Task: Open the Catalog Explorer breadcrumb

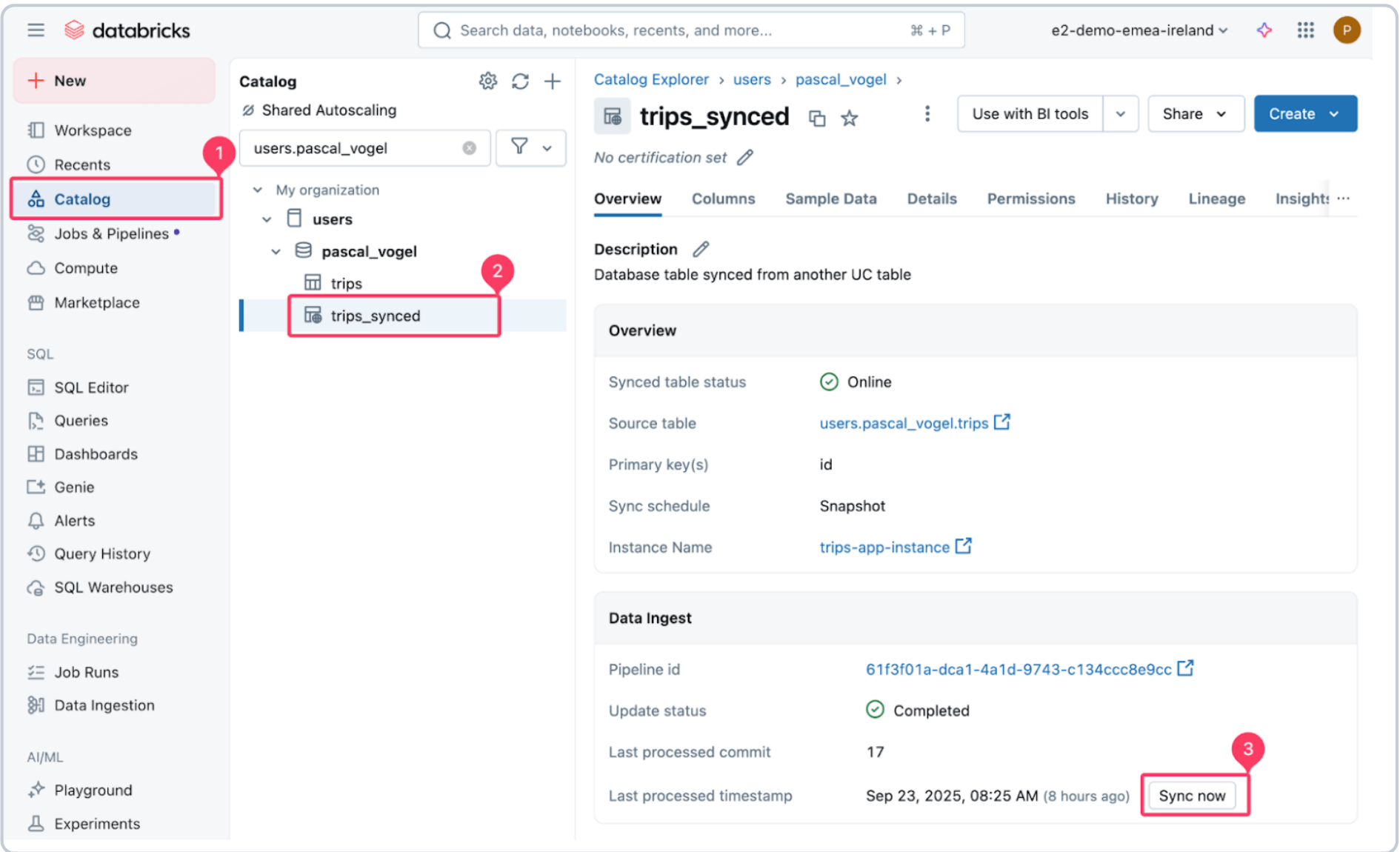Action: (x=651, y=79)
